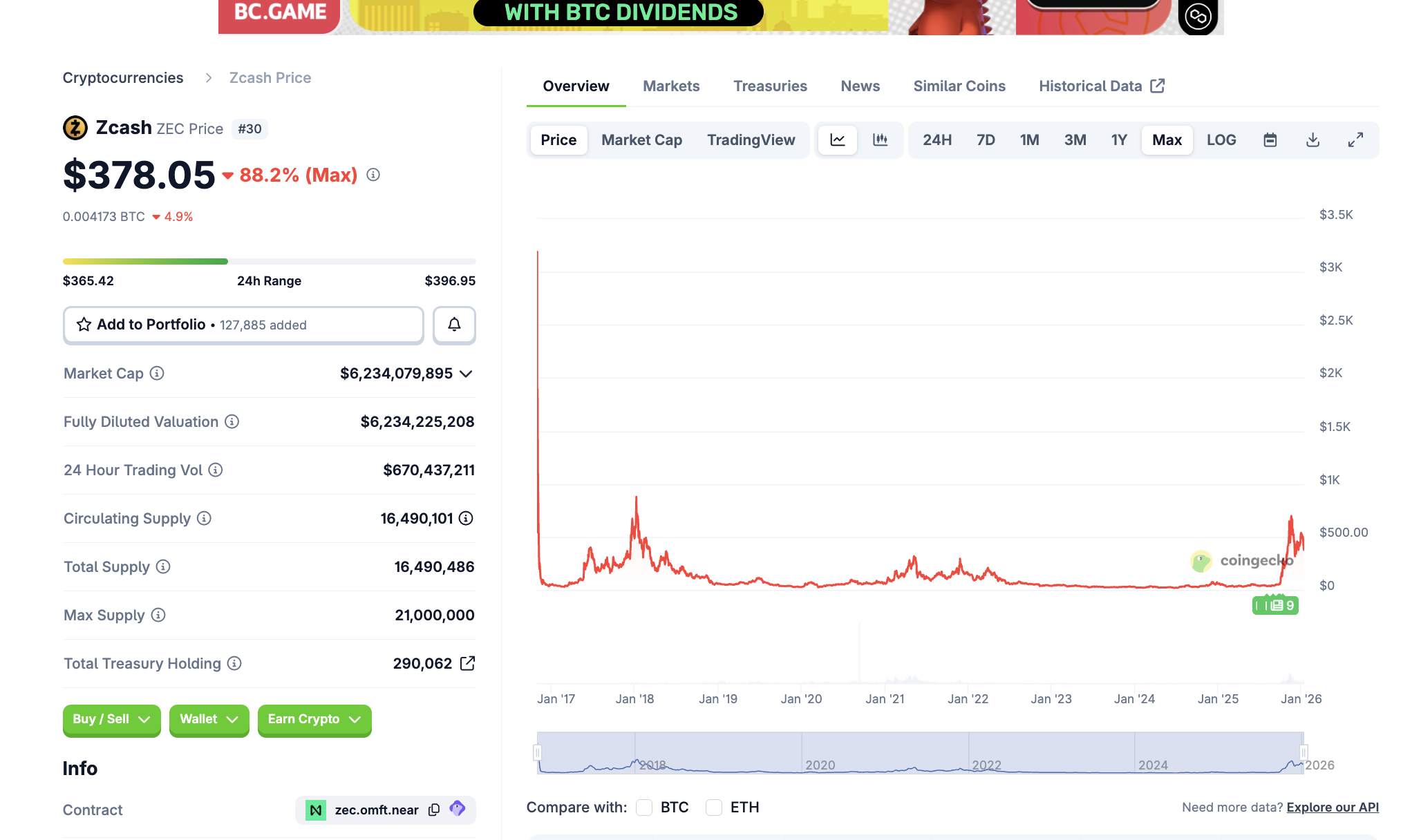Set a price alert via the bell icon

454,325
